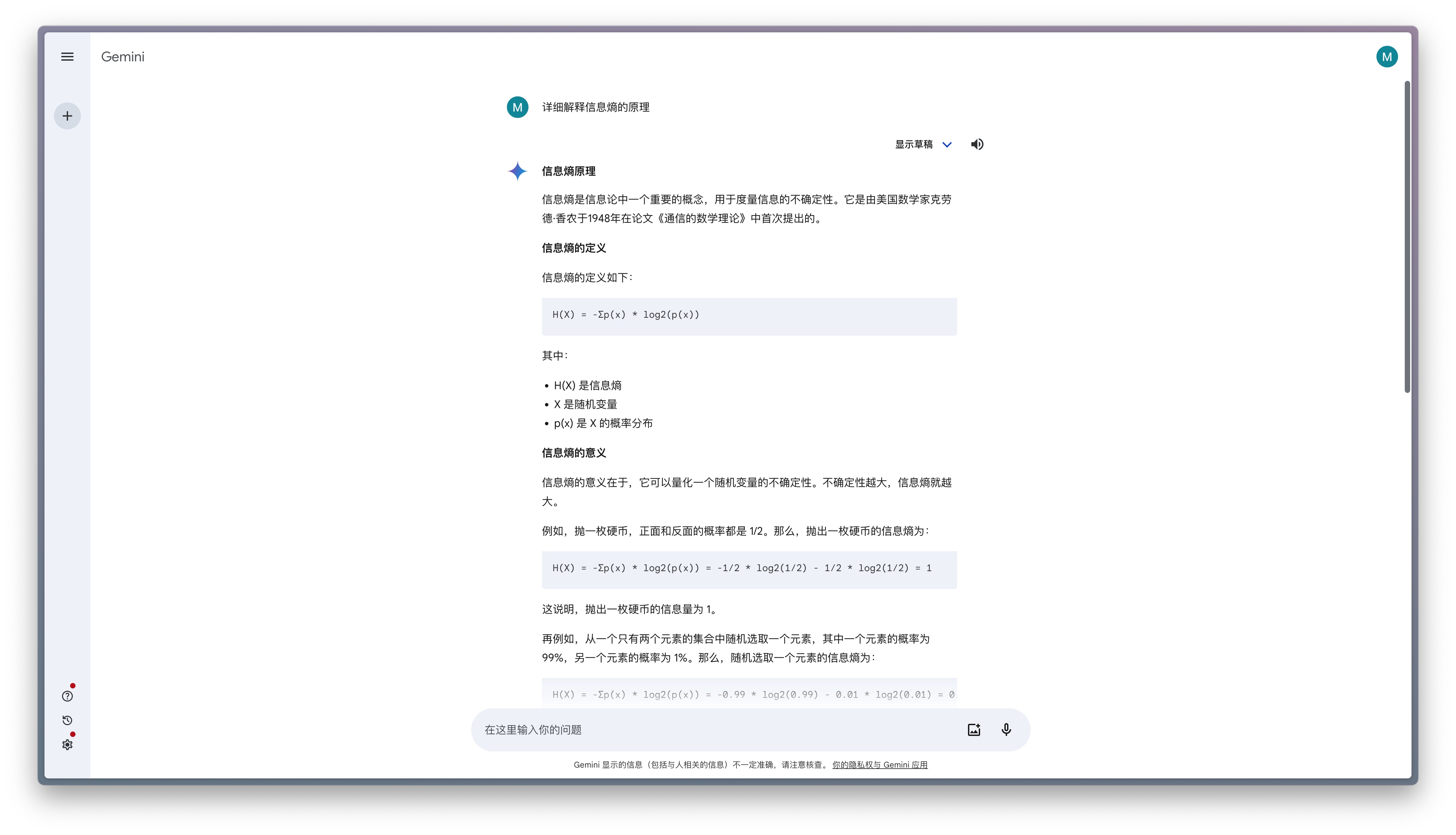This screenshot has width=1456, height=835.
Task: Click paragraph starting 例如，抛一枚硬币
Action: tap(735, 531)
